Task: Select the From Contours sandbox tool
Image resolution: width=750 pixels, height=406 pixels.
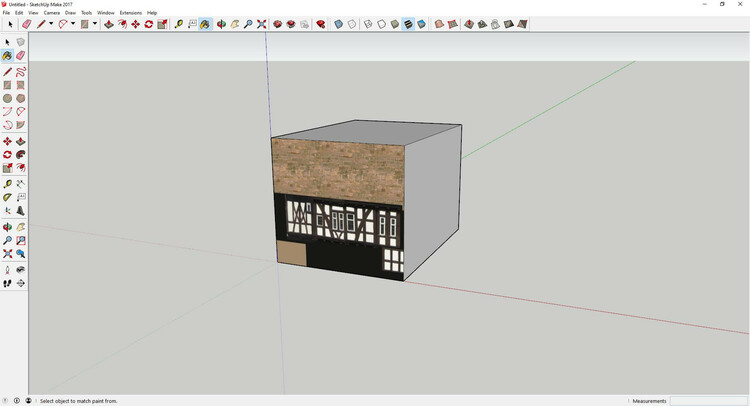Action: pos(439,24)
